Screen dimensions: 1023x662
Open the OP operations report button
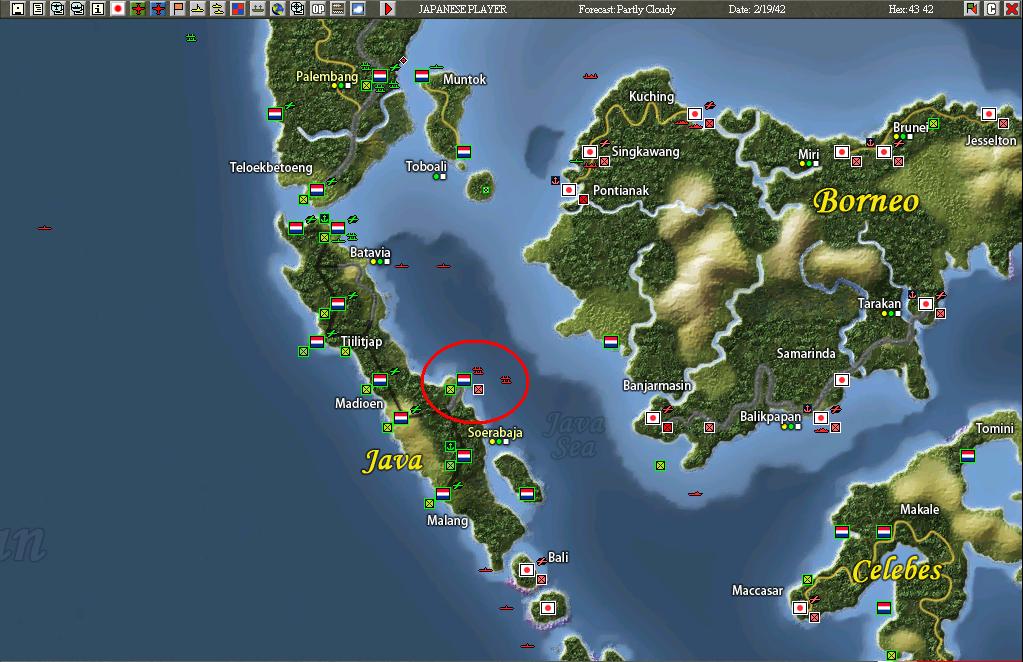pos(318,8)
